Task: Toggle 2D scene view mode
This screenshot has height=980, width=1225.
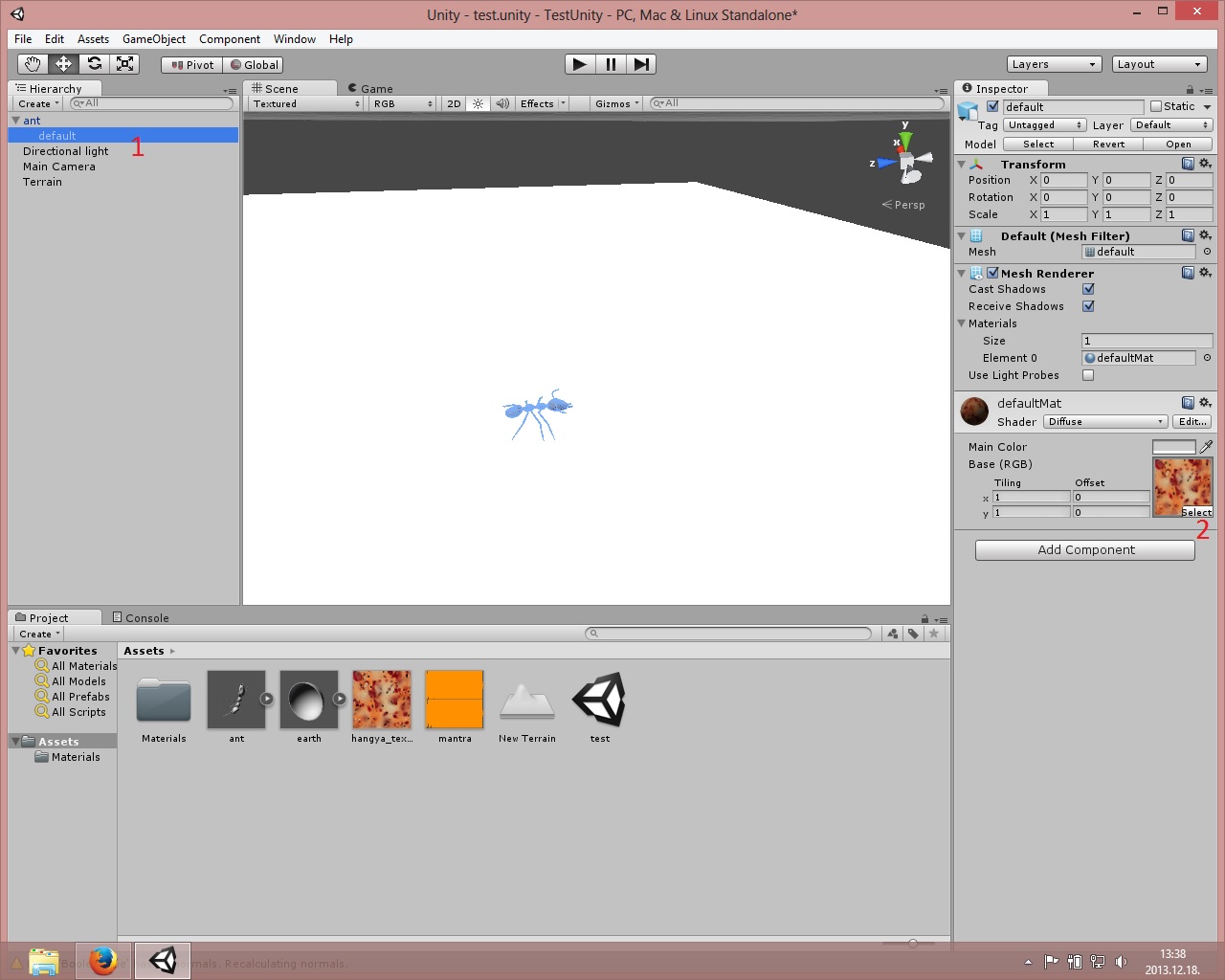Action: point(454,103)
